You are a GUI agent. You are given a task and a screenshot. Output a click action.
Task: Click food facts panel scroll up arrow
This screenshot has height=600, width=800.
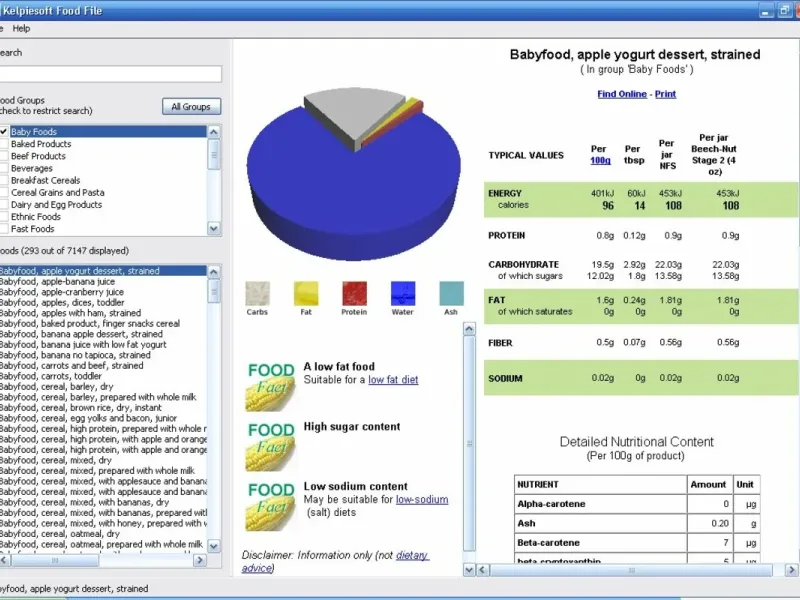469,329
